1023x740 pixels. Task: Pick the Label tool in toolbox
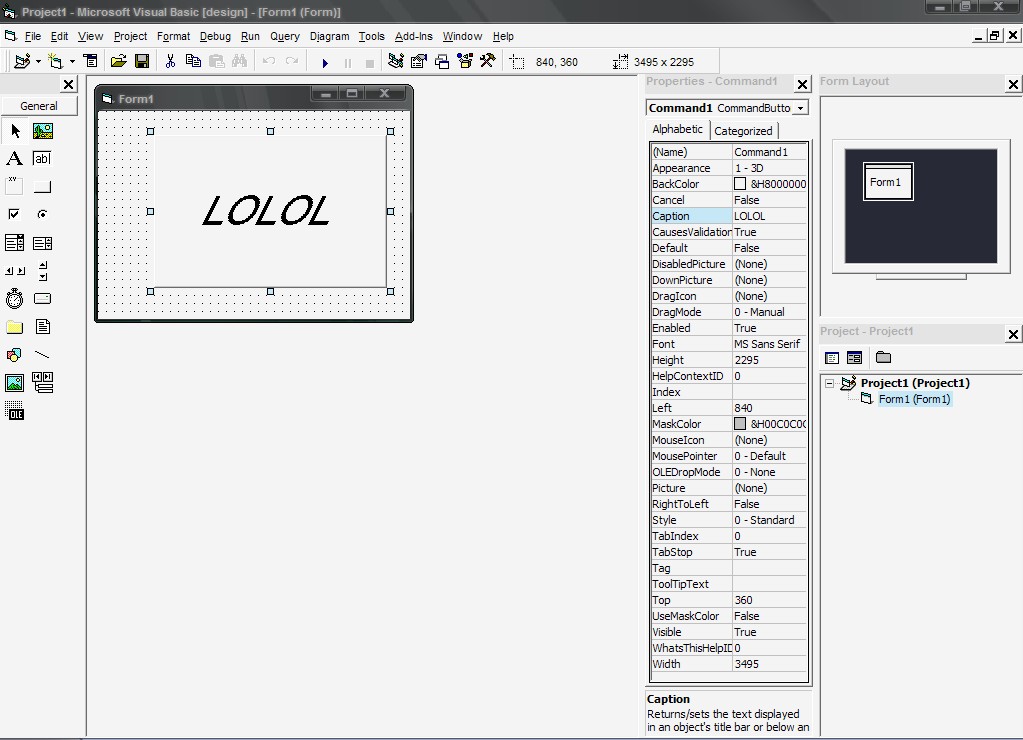point(14,158)
